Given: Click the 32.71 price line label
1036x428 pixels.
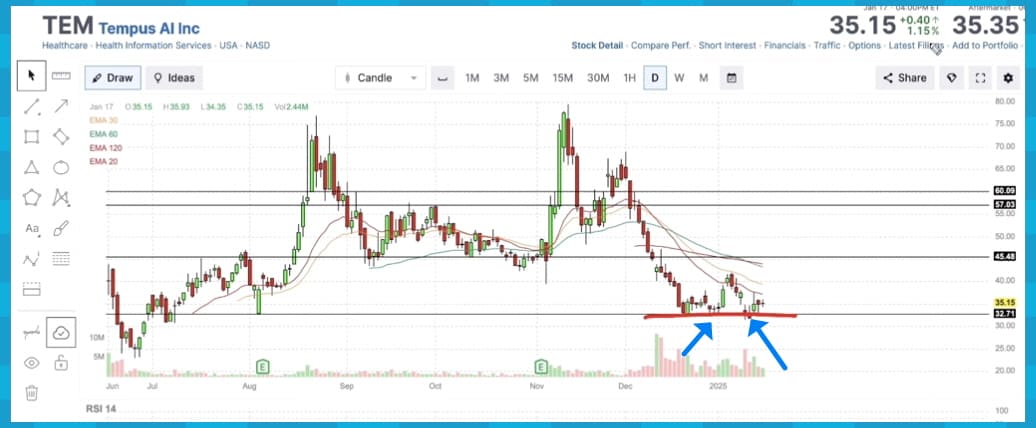Looking at the screenshot, I should point(1004,314).
